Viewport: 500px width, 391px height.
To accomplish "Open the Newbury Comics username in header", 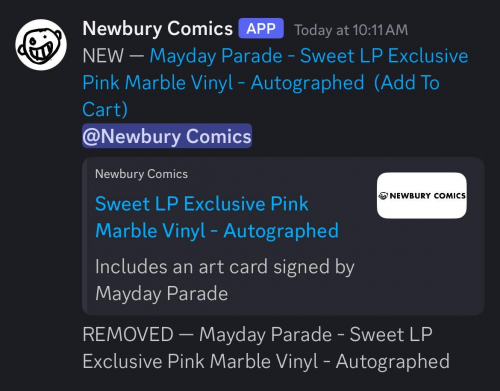I will pos(157,28).
